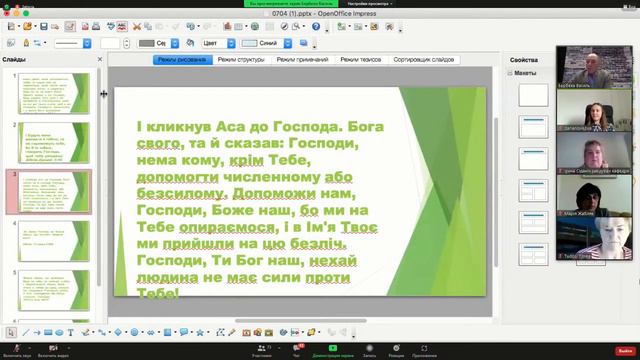
Task: Click the line width stepper arrows
Action: (127, 43)
